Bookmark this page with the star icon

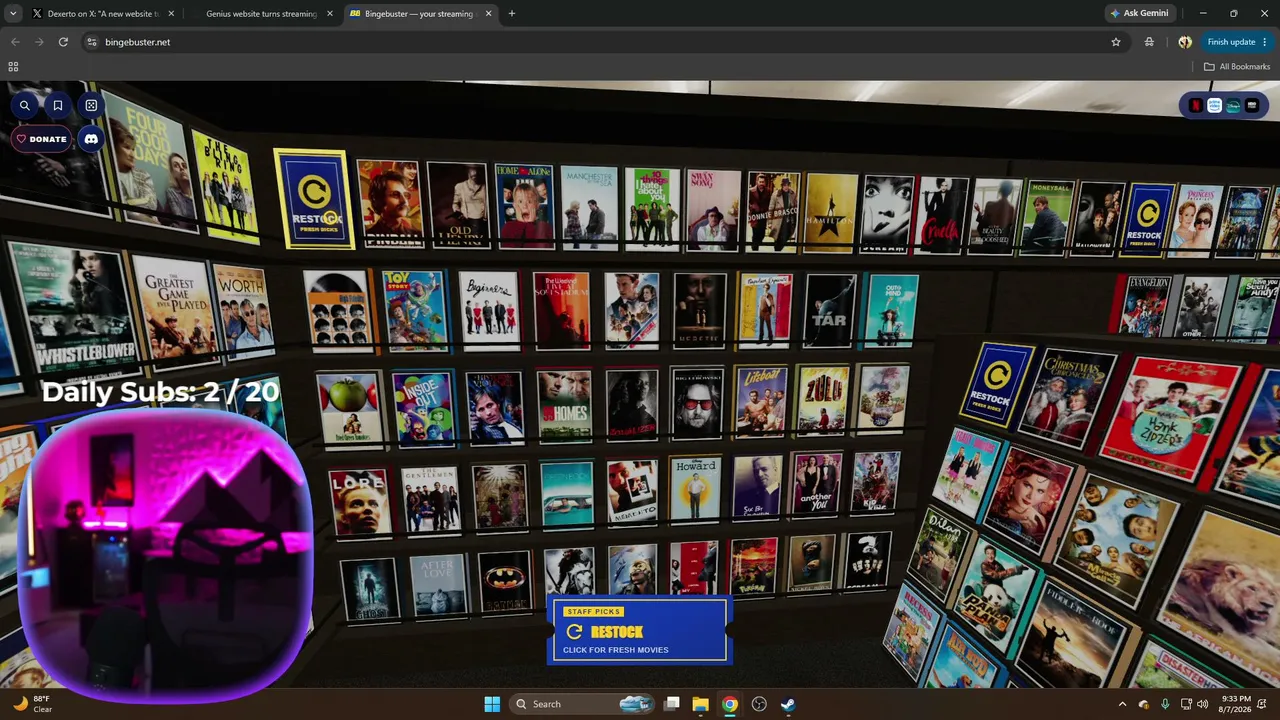click(1116, 42)
